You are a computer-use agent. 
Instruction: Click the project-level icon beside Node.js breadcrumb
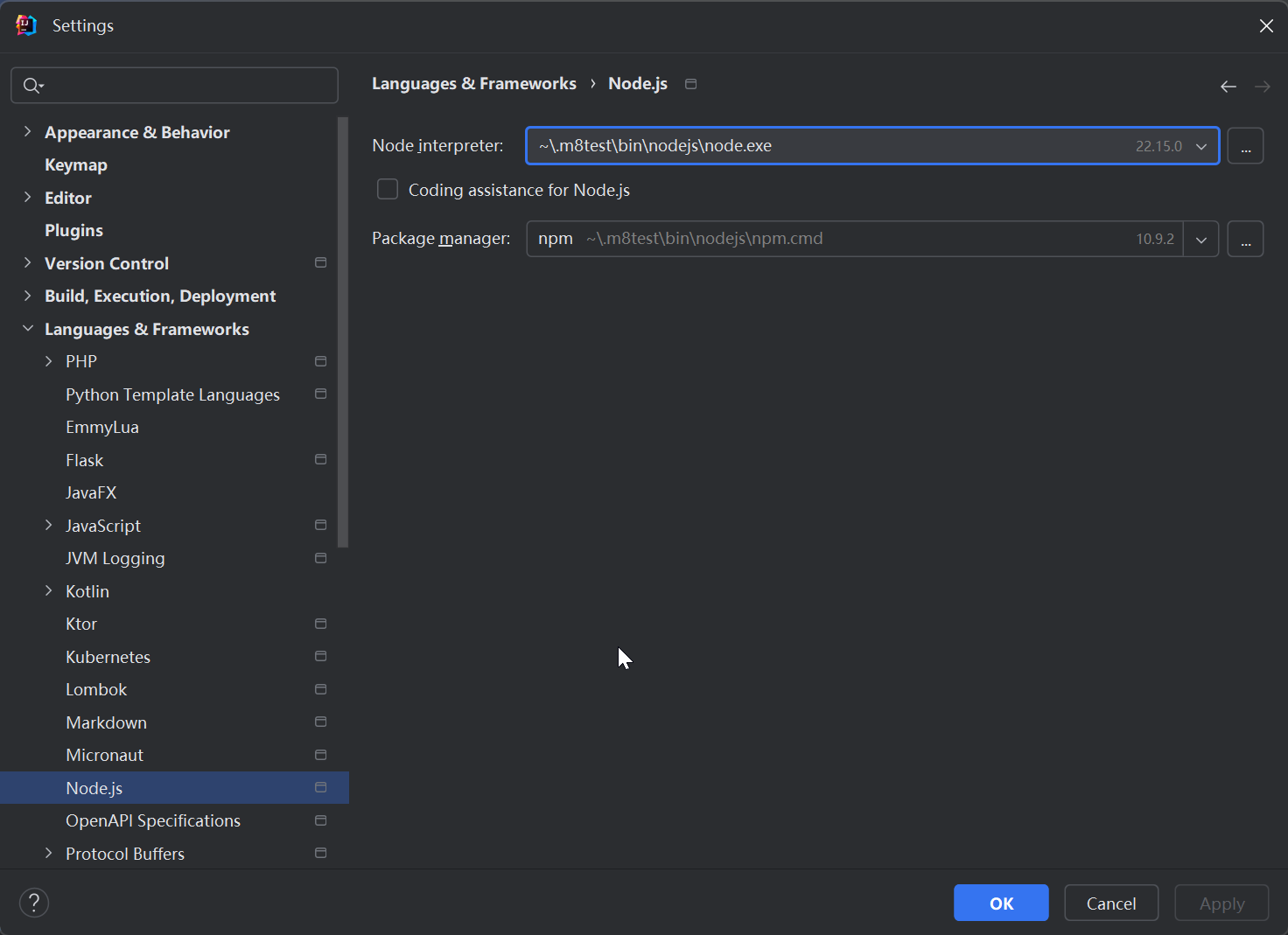691,84
